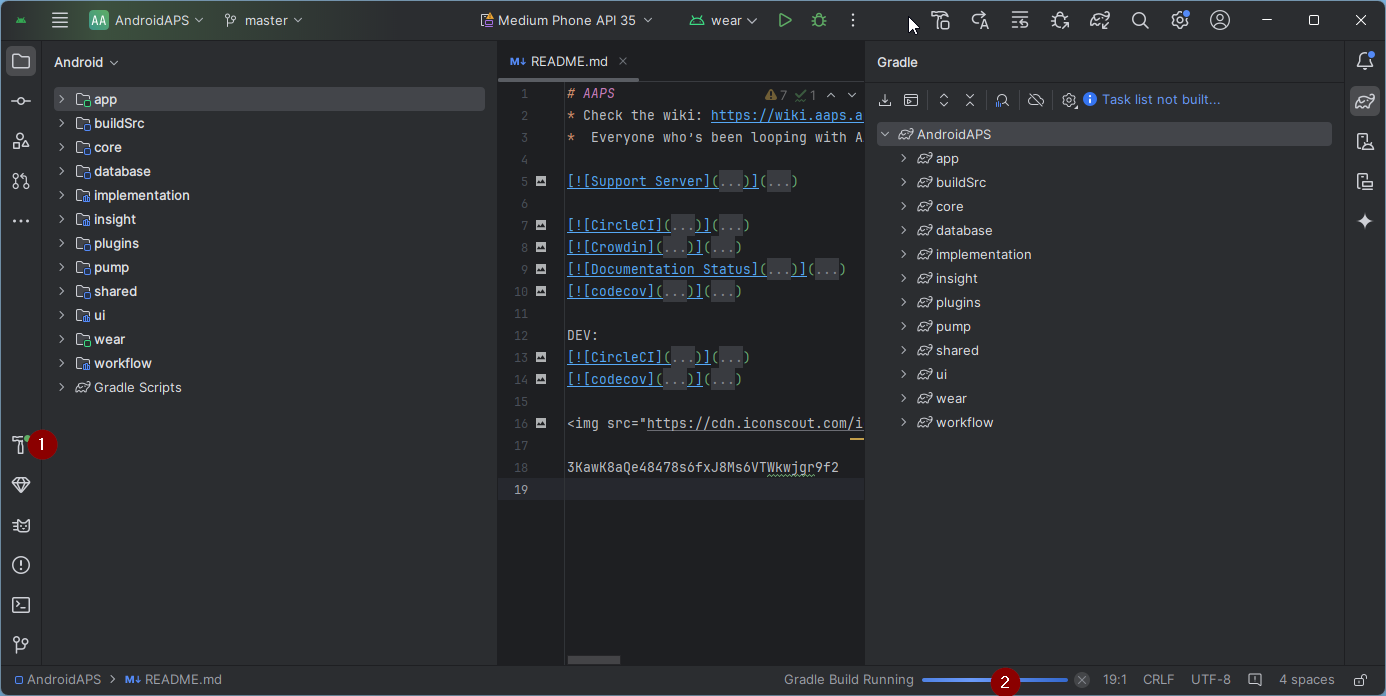The image size is (1386, 696).
Task: Expand plugins module in Project tree
Action: [62, 243]
